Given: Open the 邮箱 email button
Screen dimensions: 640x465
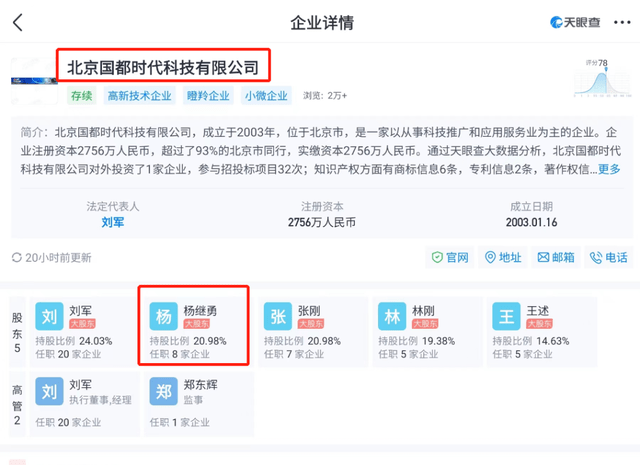Looking at the screenshot, I should click(556, 257).
